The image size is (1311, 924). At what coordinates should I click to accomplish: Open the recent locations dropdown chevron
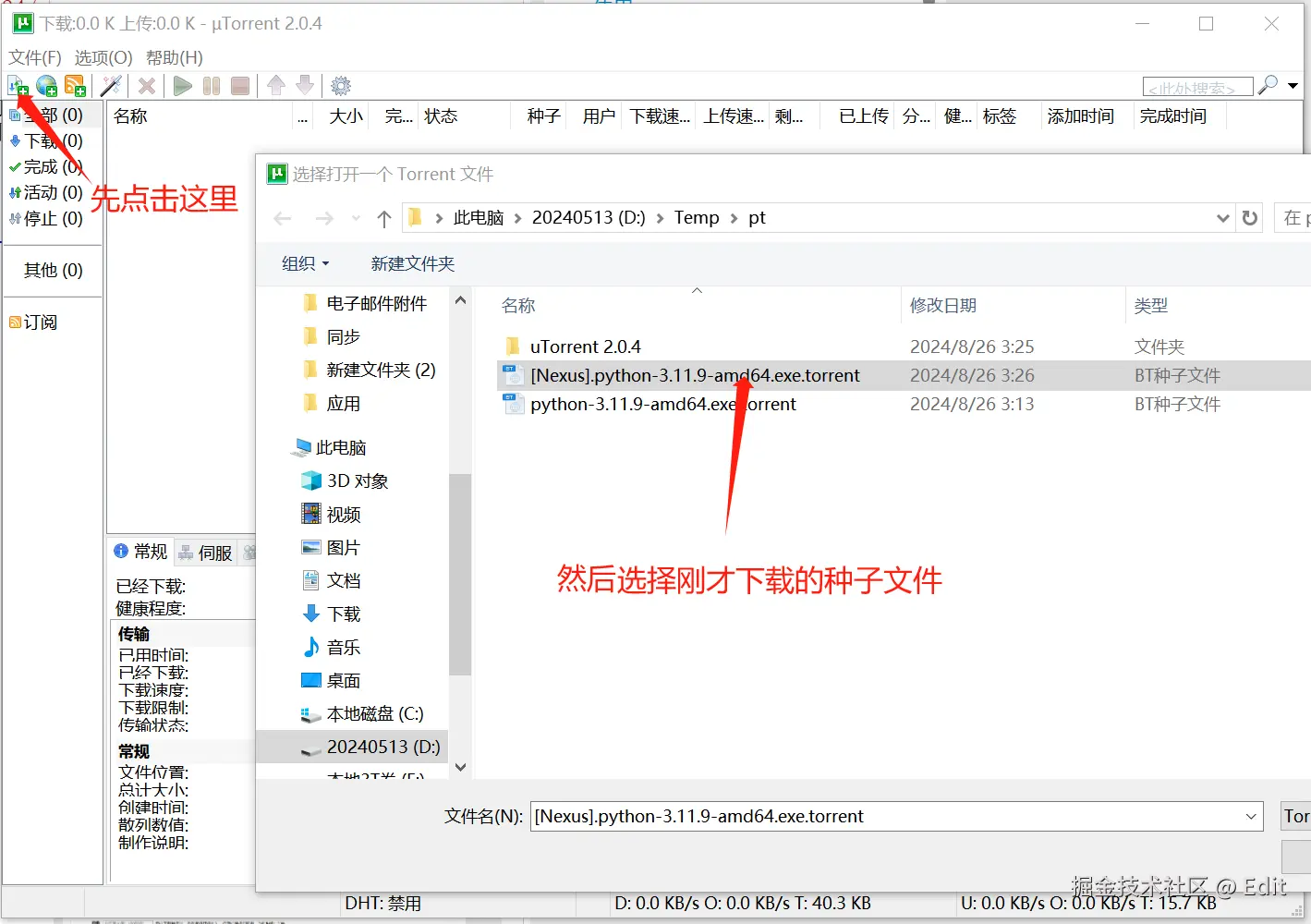356,219
